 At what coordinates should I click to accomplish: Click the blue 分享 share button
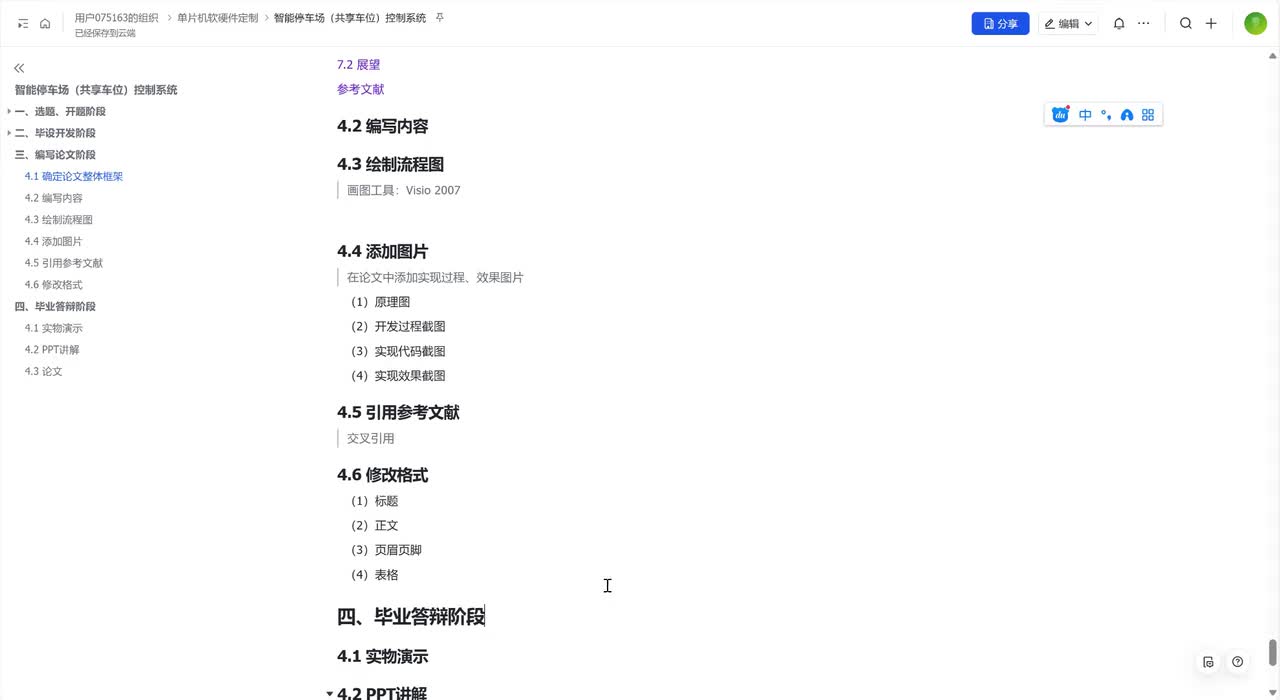coord(1000,23)
